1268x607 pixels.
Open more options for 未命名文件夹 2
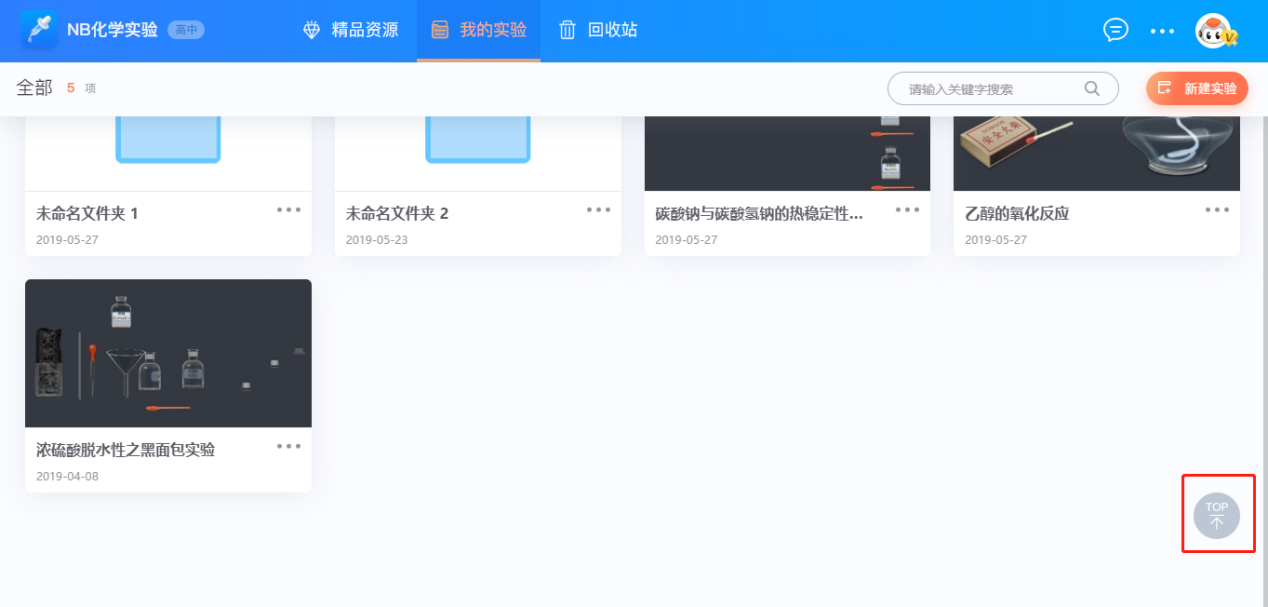point(598,210)
